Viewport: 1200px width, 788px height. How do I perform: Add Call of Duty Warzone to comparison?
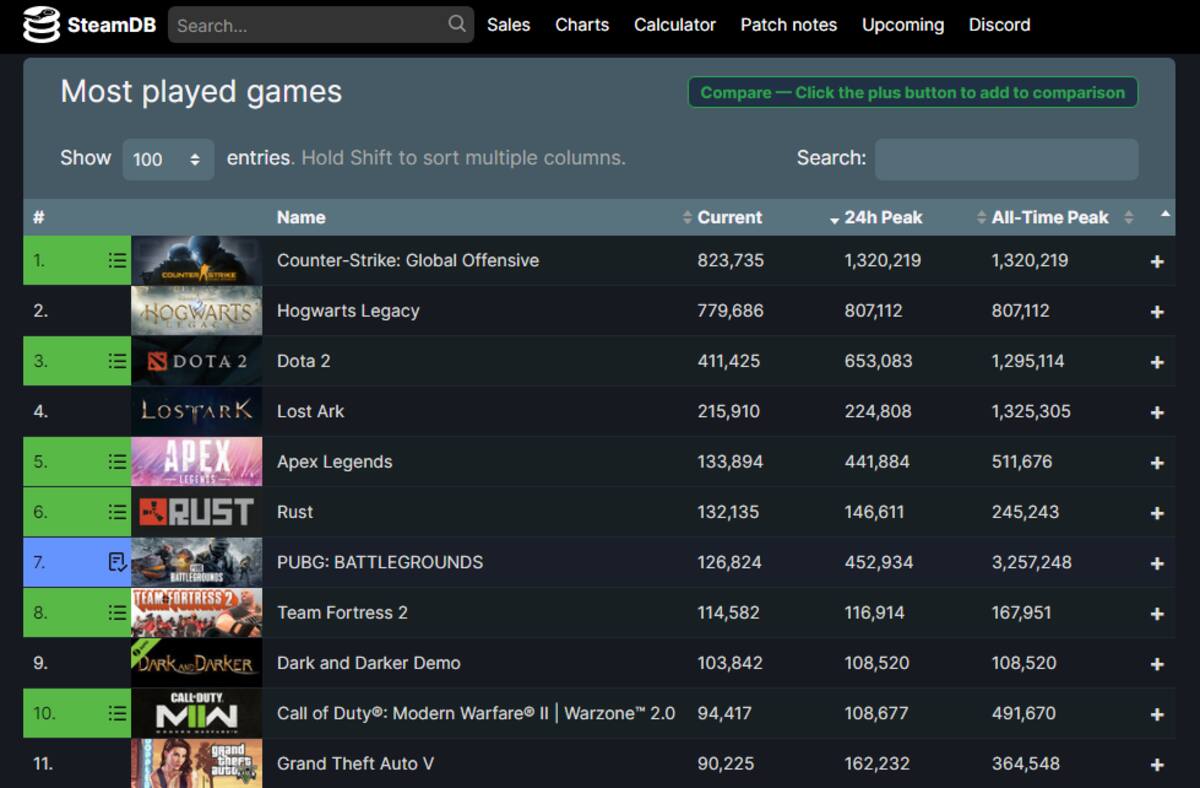coord(1157,714)
